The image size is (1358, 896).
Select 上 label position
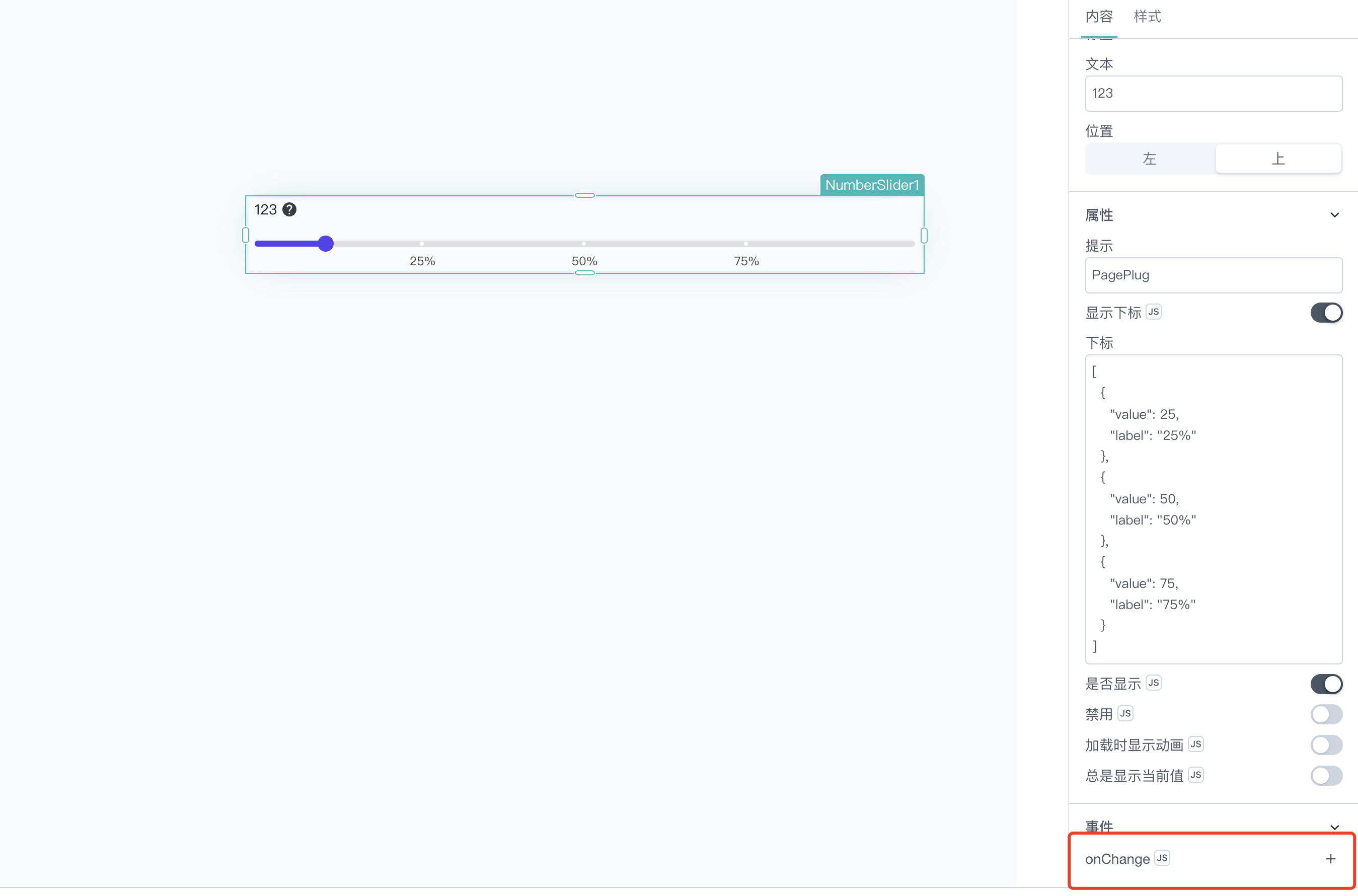pos(1277,158)
